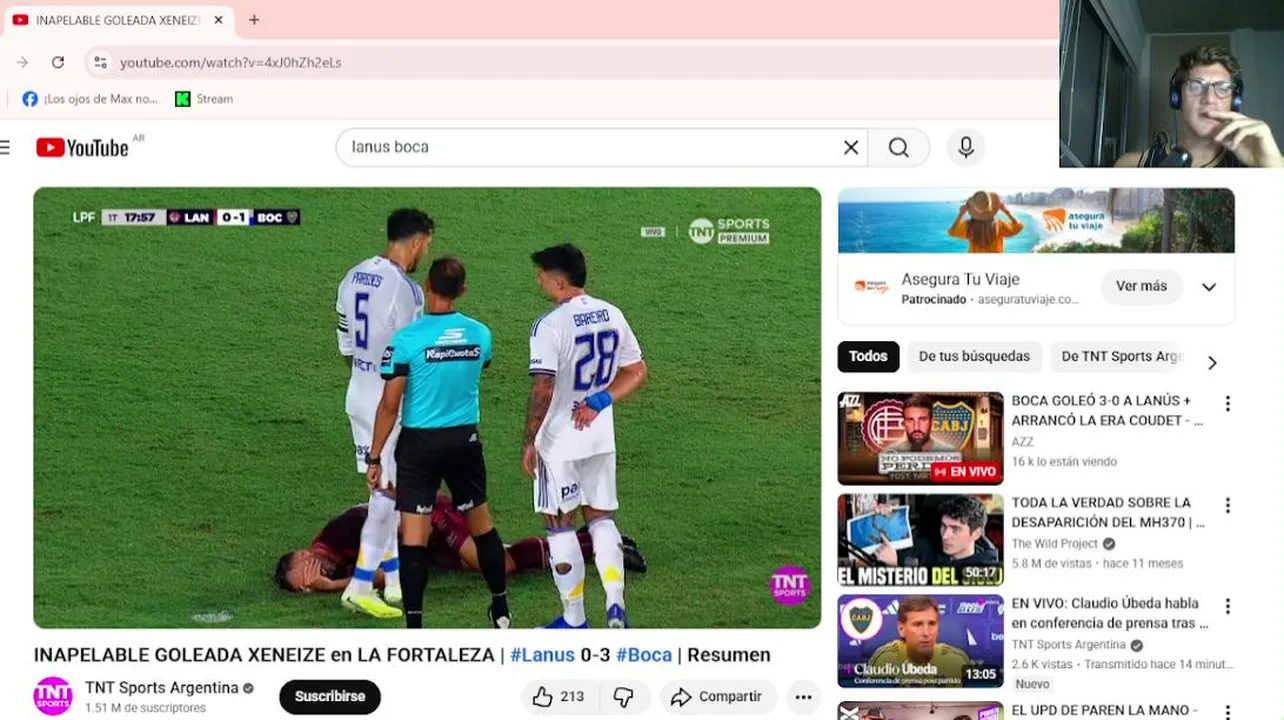
Task: Subscribe with the Suscribirse button
Action: pyautogui.click(x=330, y=696)
